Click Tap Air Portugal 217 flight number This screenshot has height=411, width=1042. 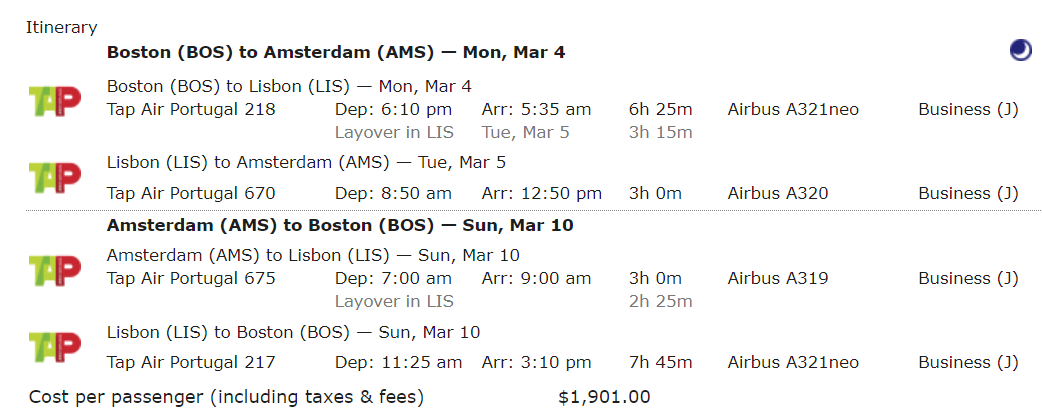coord(191,362)
